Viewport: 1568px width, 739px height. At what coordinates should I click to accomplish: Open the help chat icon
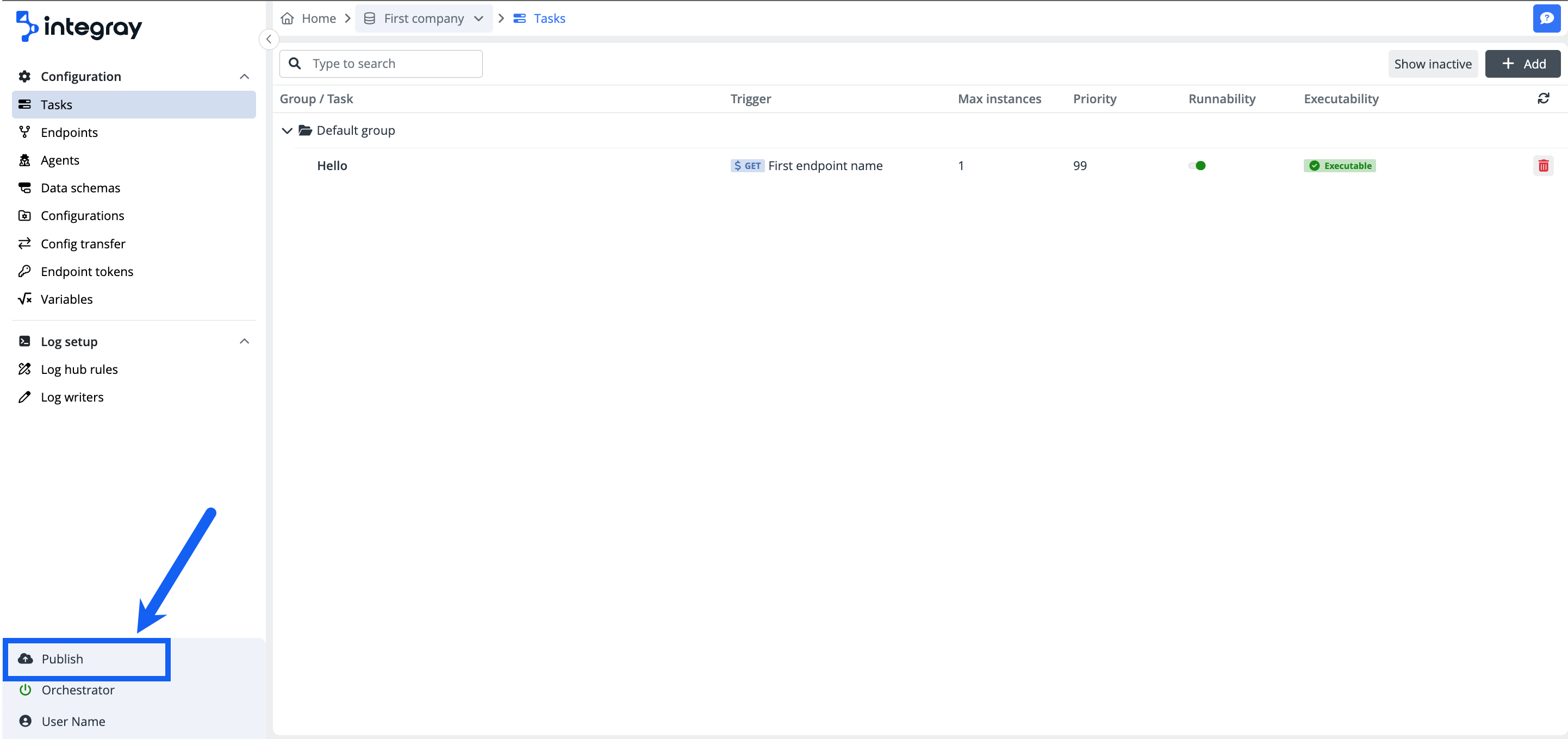pyautogui.click(x=1546, y=18)
